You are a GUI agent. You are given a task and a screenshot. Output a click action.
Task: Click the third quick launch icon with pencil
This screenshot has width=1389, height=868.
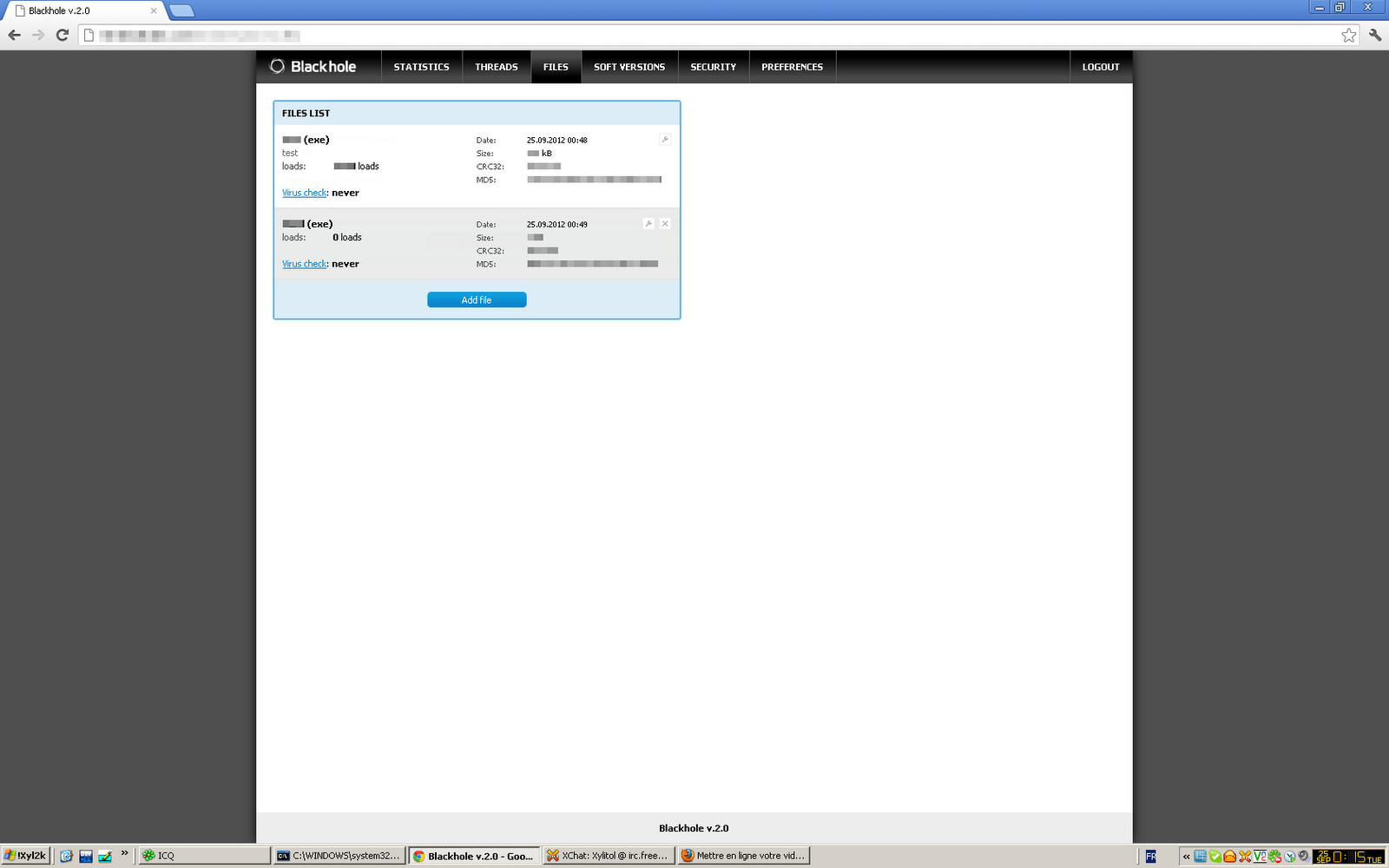tap(105, 856)
